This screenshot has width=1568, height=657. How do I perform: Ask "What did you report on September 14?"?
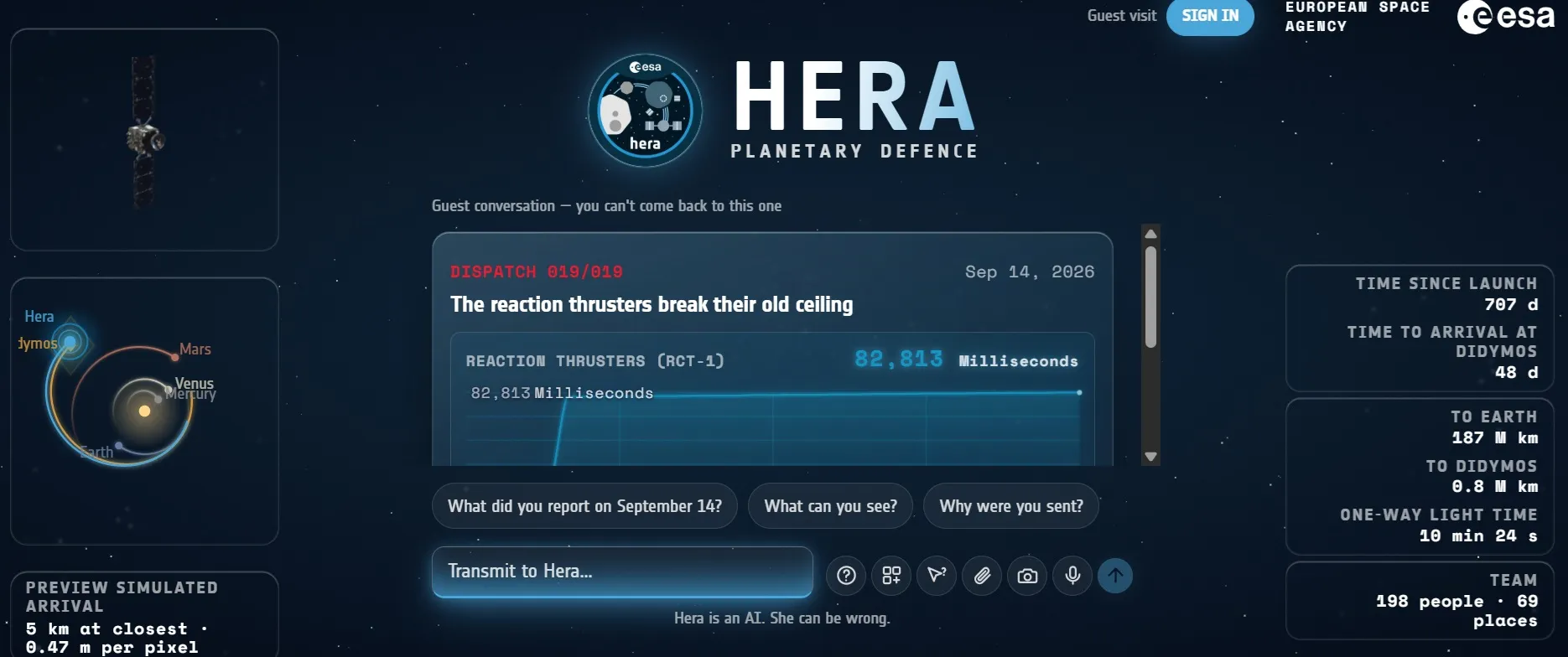(x=584, y=506)
